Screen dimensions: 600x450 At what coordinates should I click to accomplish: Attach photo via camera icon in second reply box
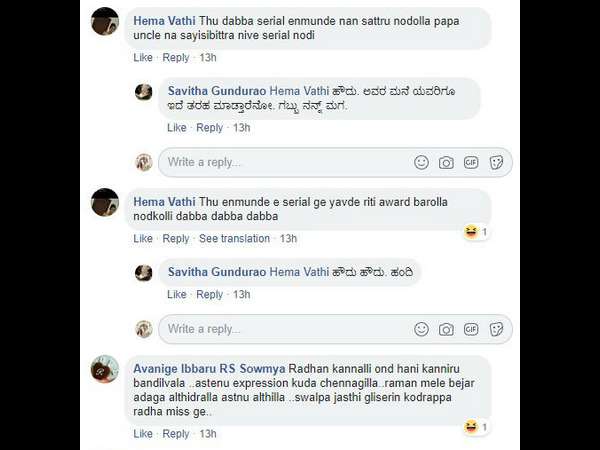[x=446, y=329]
